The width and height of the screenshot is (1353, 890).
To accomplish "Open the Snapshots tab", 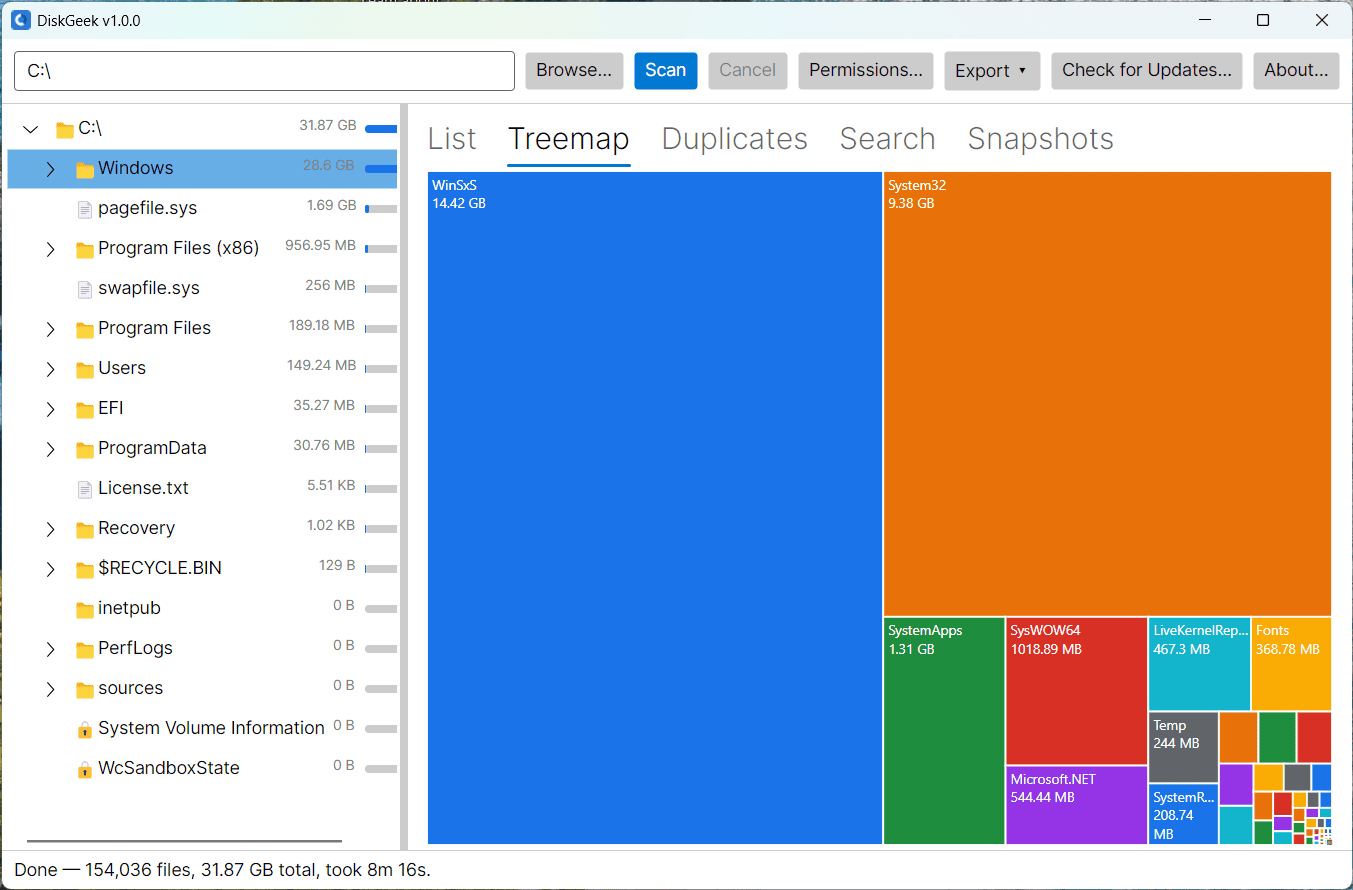I will coord(1040,139).
